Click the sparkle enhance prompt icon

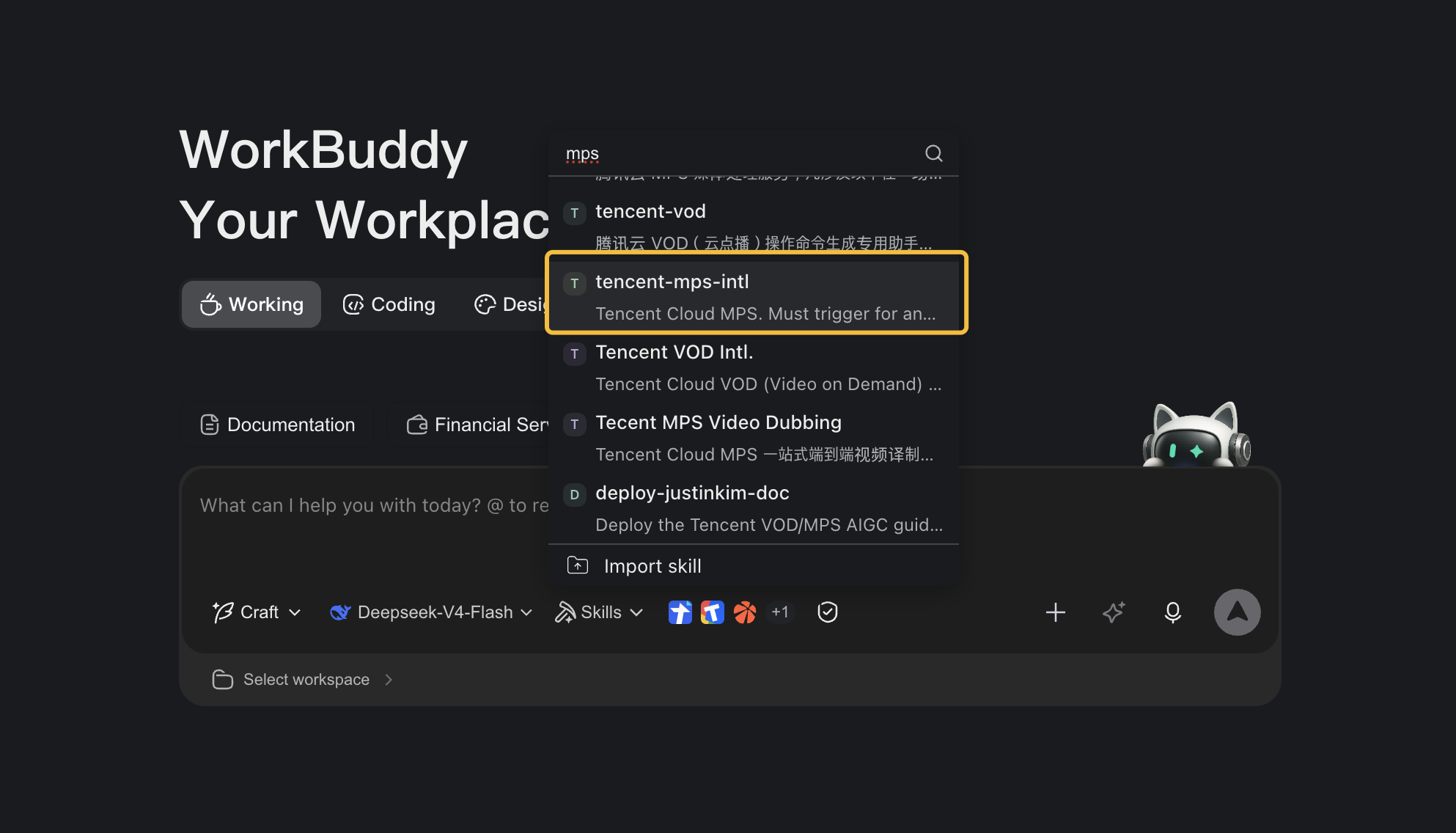pos(1114,612)
